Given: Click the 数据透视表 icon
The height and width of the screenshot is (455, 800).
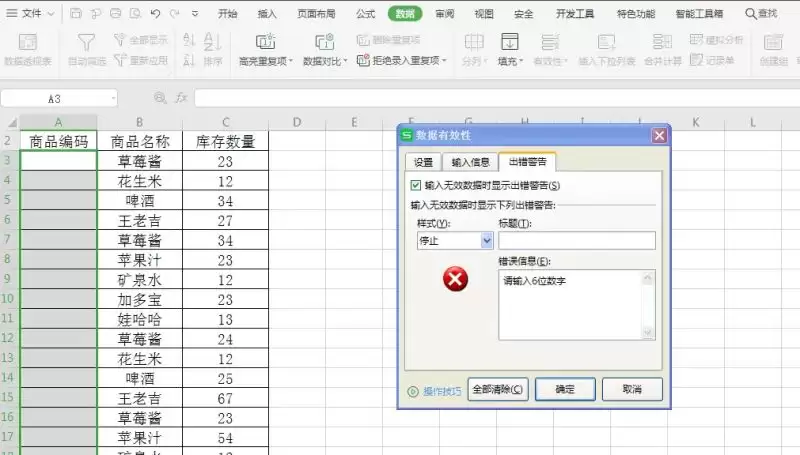Looking at the screenshot, I should tap(28, 42).
